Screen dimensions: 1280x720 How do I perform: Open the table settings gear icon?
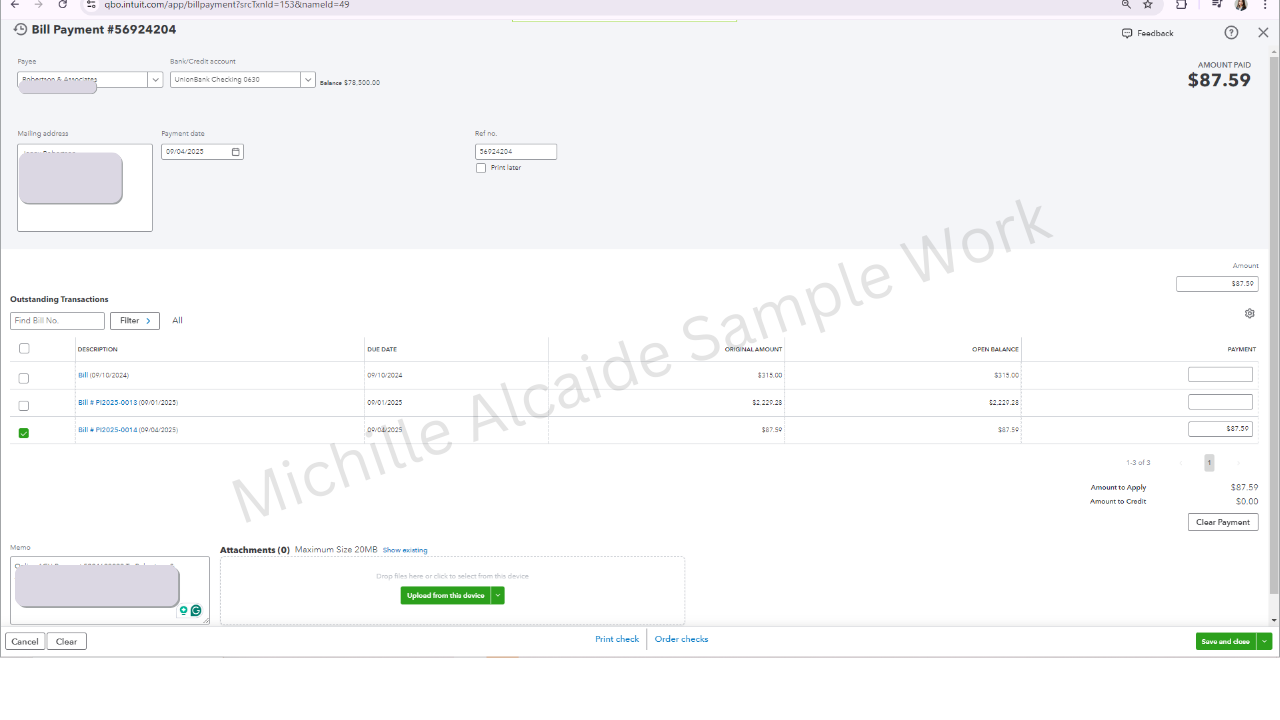[x=1250, y=313]
